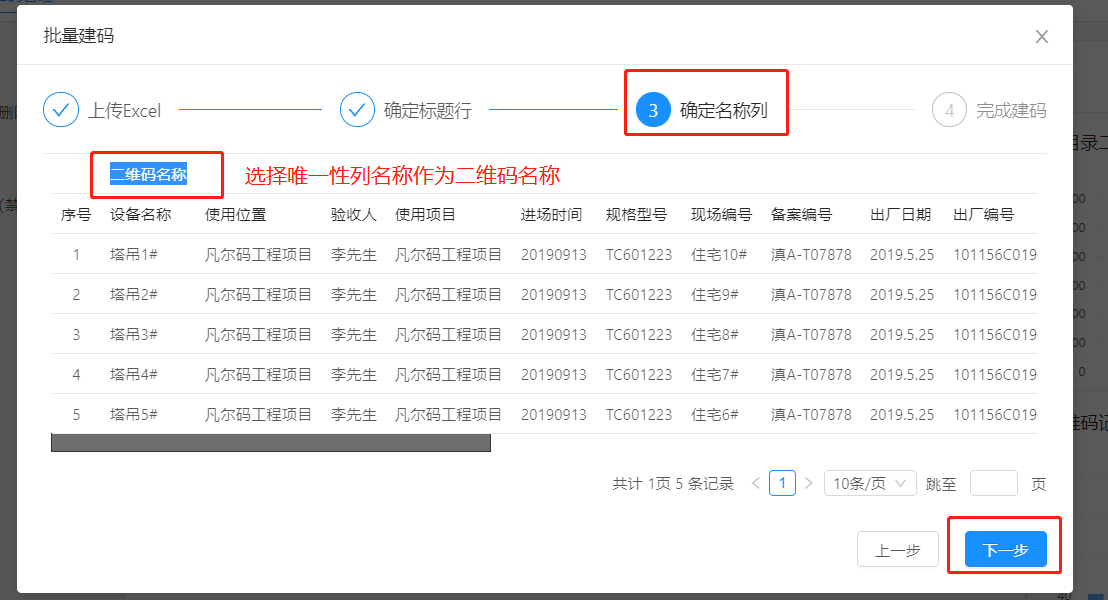Click the checkmark icon on 确定标题行 step
The image size is (1108, 600).
[357, 110]
